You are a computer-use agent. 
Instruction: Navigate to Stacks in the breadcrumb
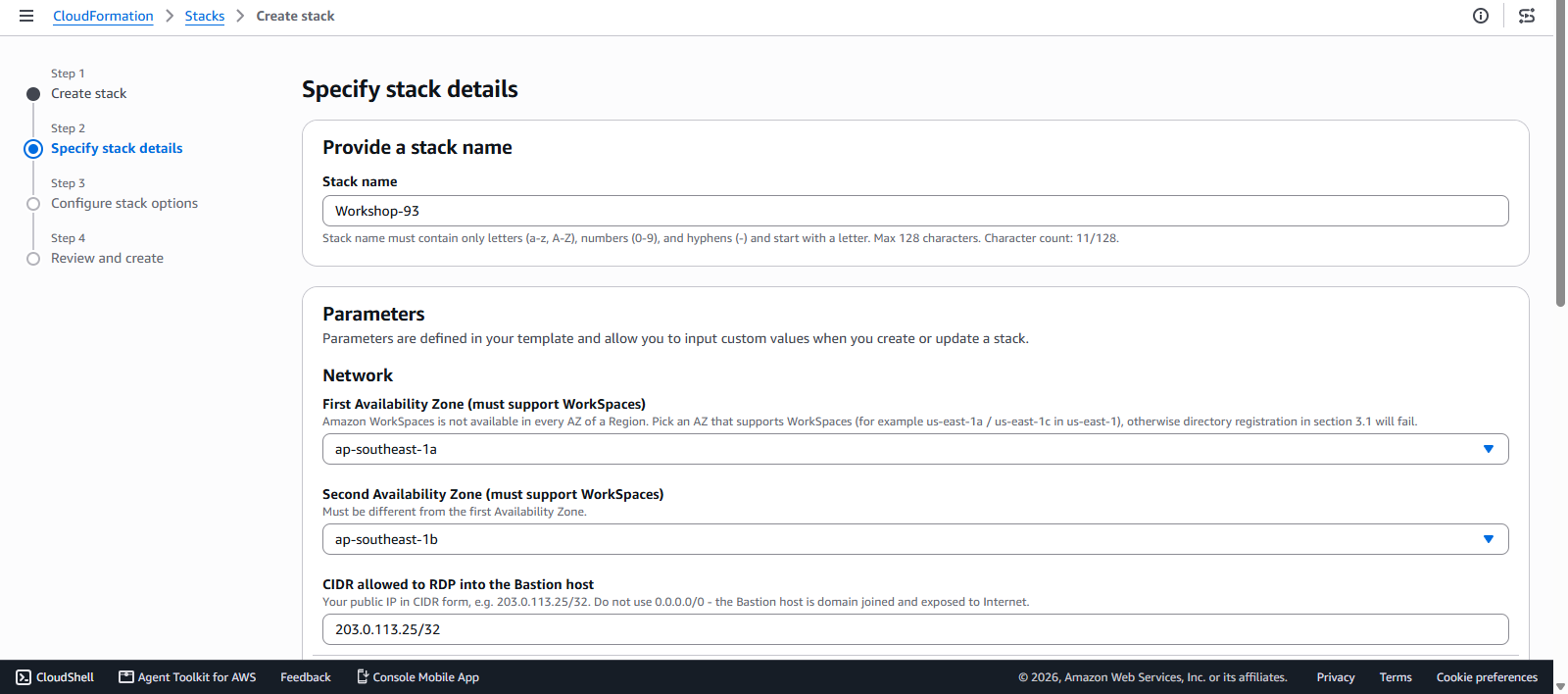(x=205, y=16)
